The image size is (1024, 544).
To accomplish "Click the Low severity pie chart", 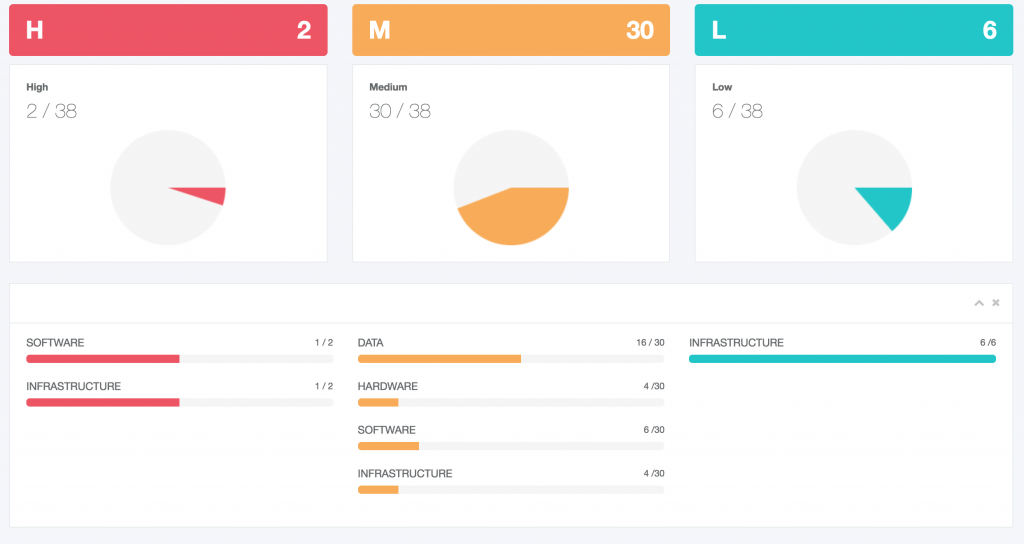I will pos(854,187).
